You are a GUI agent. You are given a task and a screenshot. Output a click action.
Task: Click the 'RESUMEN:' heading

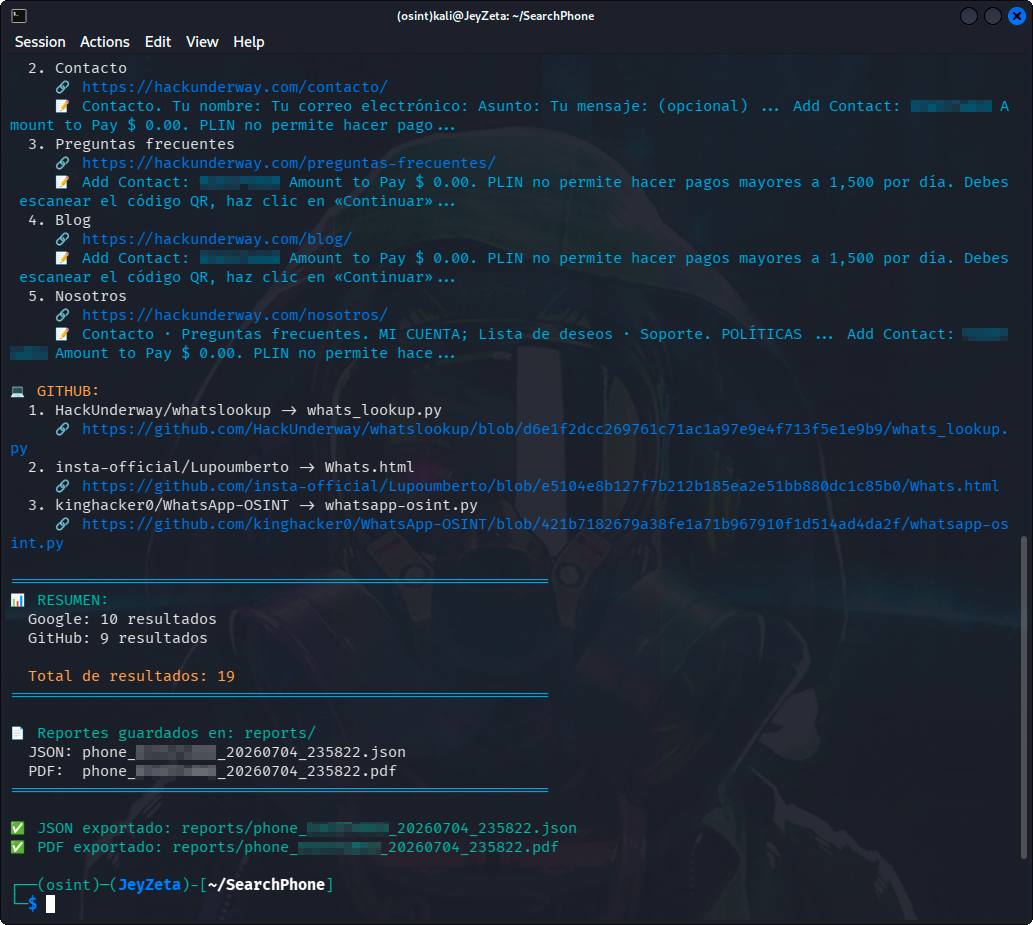point(72,600)
